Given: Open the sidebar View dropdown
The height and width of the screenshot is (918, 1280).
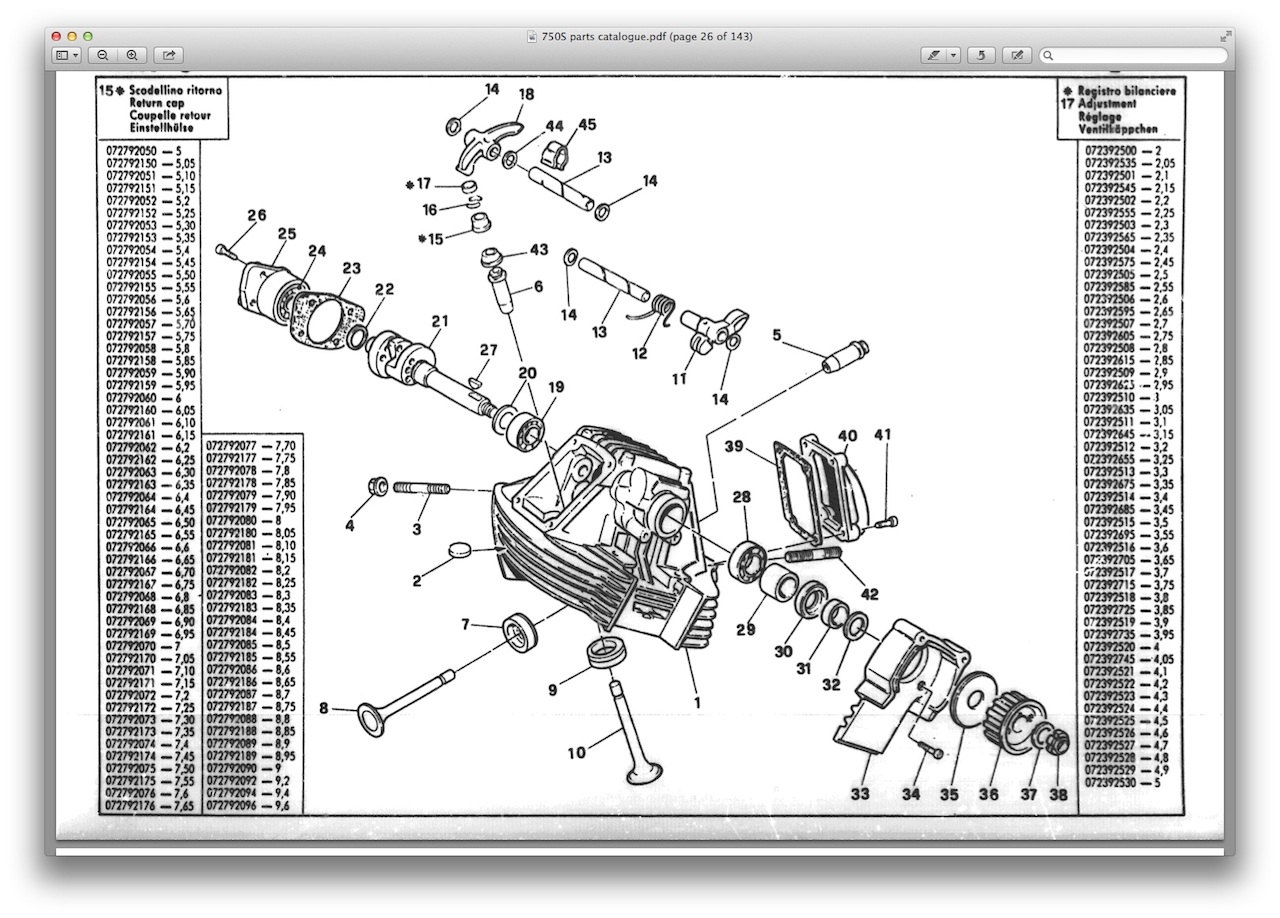Looking at the screenshot, I should (67, 56).
